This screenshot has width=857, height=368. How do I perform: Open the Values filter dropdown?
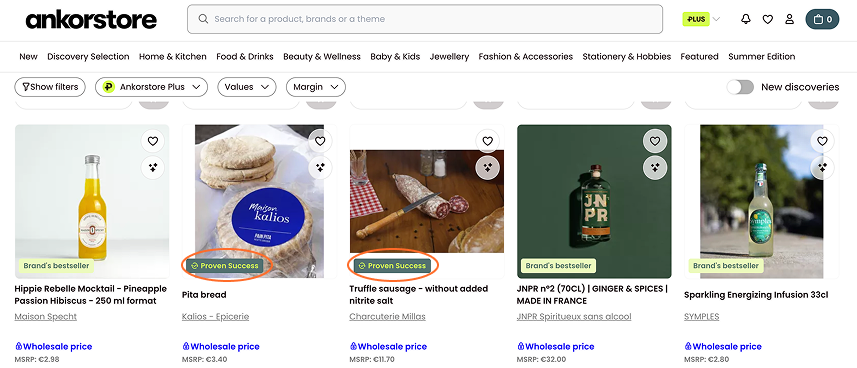tap(246, 87)
